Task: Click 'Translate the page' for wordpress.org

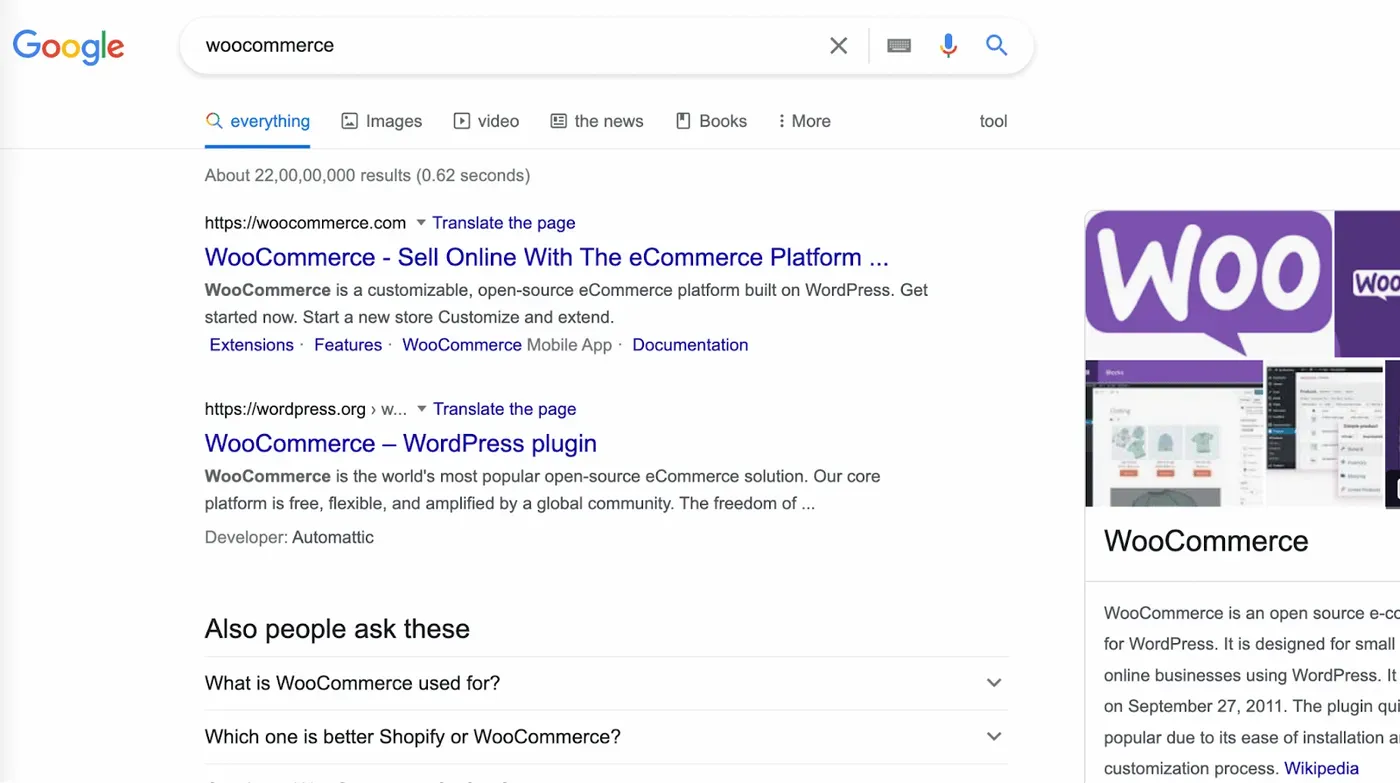Action: (505, 409)
